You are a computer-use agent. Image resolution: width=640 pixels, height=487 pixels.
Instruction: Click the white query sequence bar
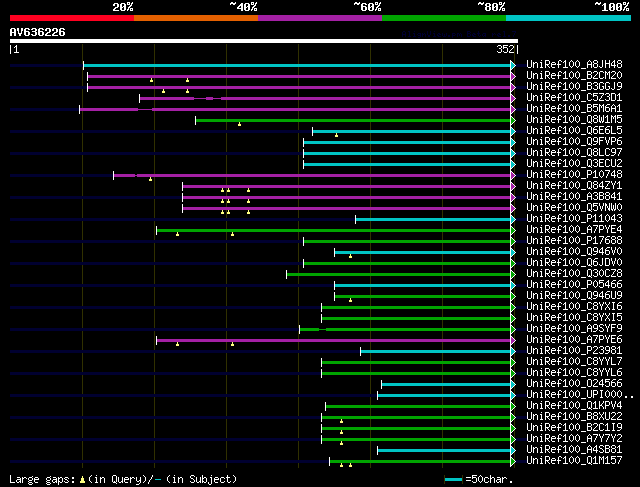(x=264, y=41)
